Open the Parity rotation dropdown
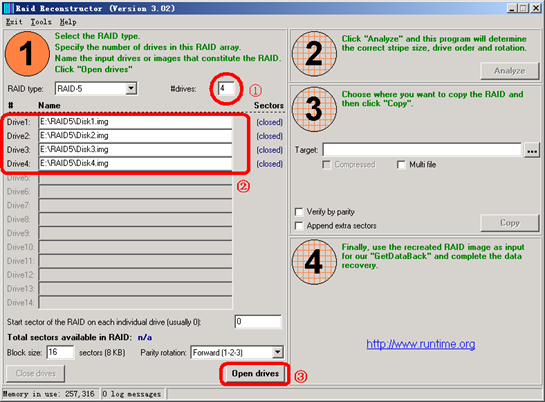 pos(277,352)
